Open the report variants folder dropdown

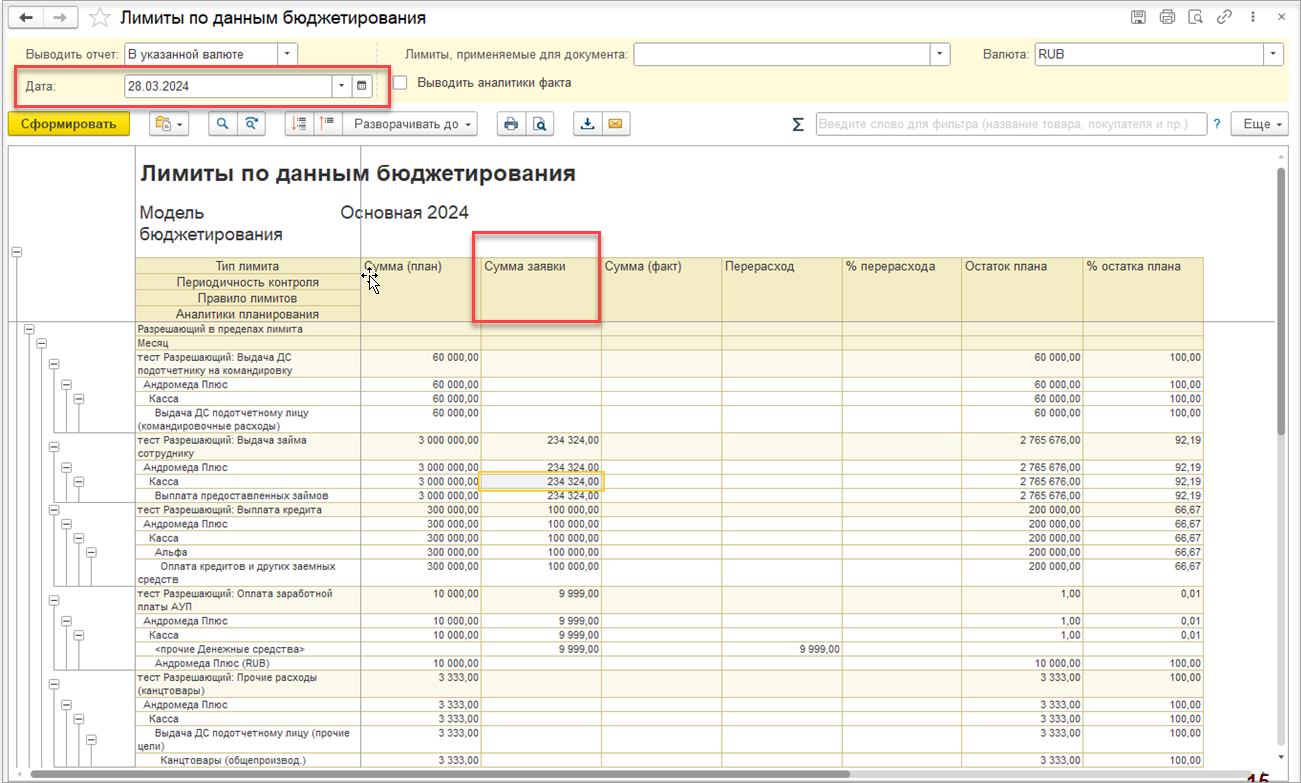(x=169, y=124)
